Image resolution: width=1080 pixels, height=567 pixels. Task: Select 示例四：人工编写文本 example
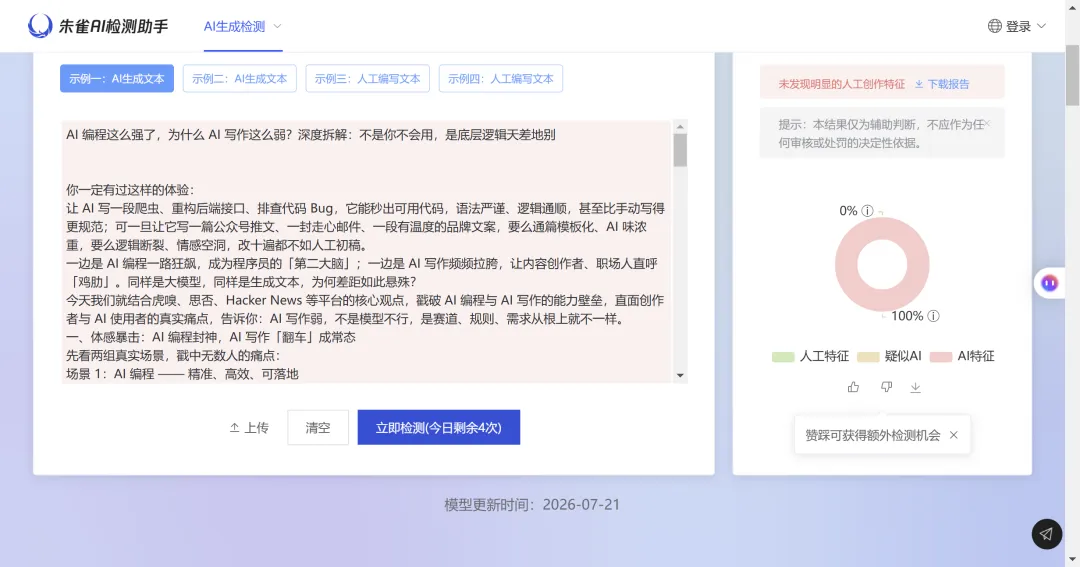[x=501, y=79]
